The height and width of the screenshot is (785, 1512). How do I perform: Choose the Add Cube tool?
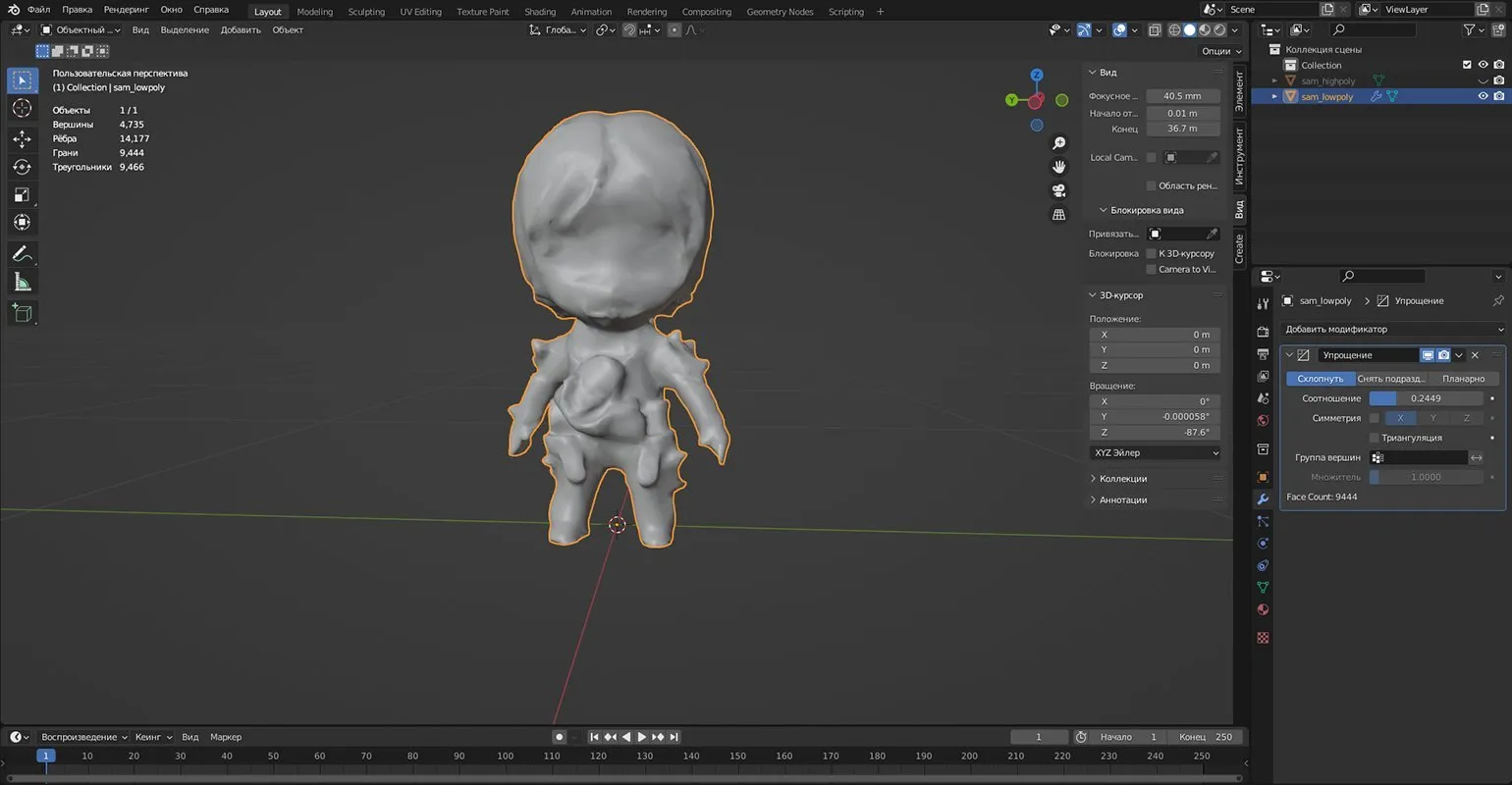[x=22, y=313]
